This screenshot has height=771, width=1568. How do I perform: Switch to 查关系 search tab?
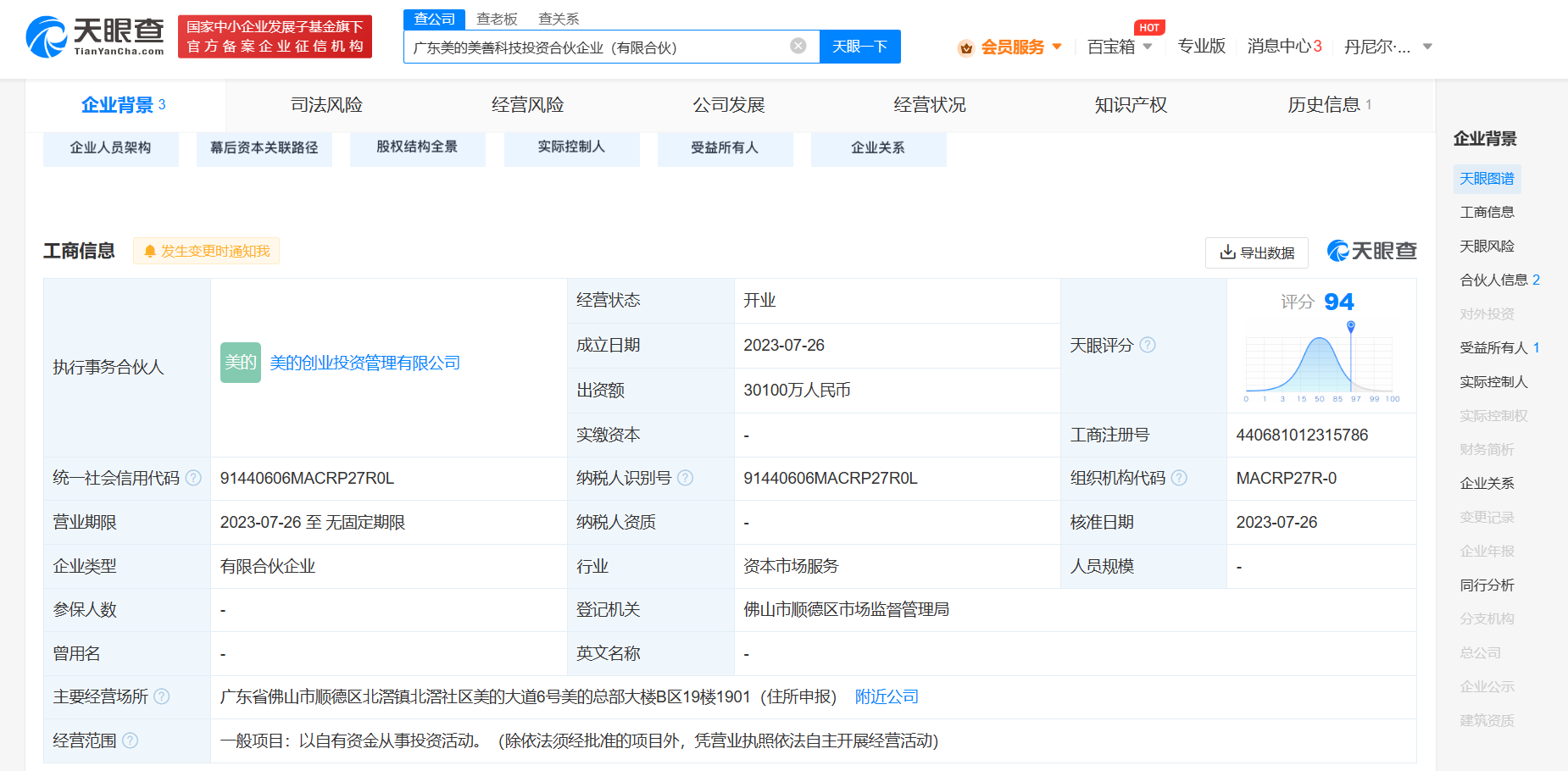[559, 19]
